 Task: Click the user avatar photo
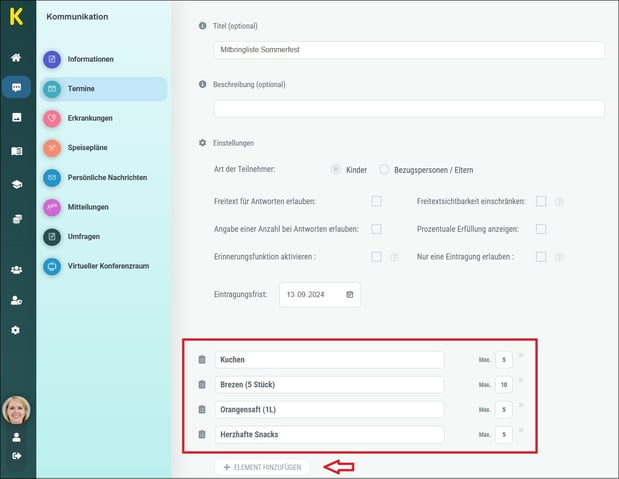pos(16,410)
